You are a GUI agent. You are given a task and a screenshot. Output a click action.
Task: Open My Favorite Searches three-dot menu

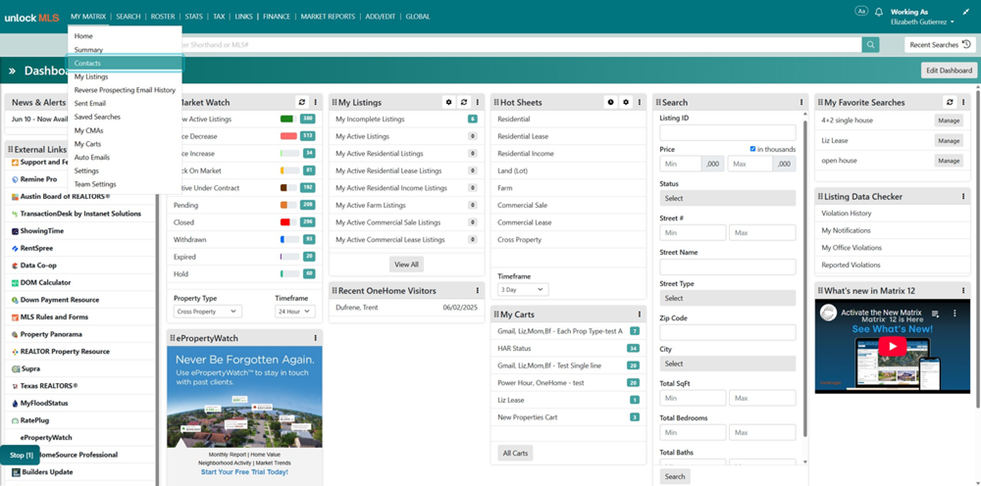(963, 102)
